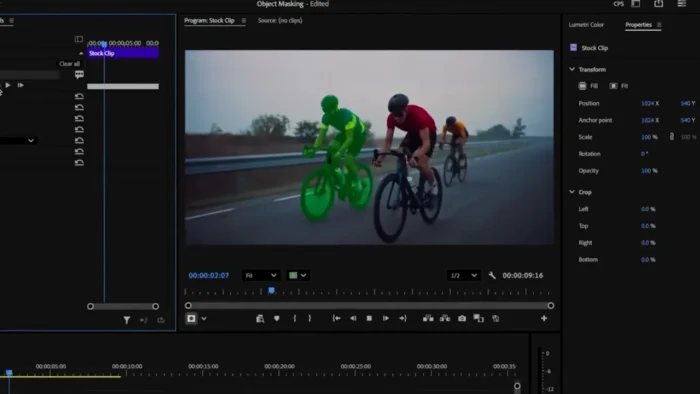Open the Fit zoom level dropdown
This screenshot has width=700, height=394.
(261, 275)
